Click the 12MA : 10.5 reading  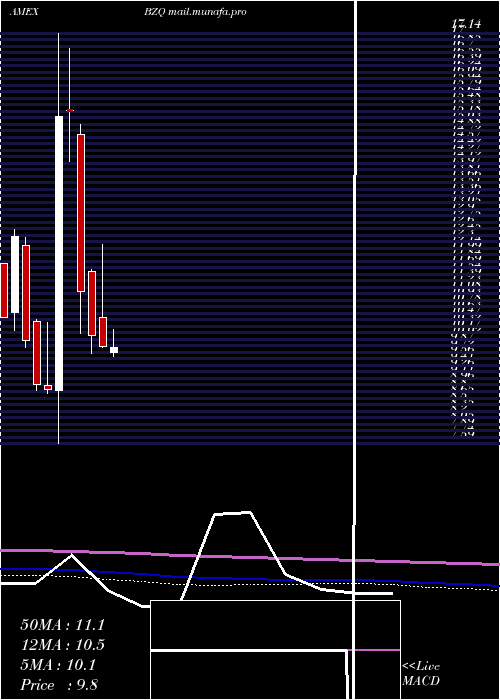pyautogui.click(x=62, y=645)
